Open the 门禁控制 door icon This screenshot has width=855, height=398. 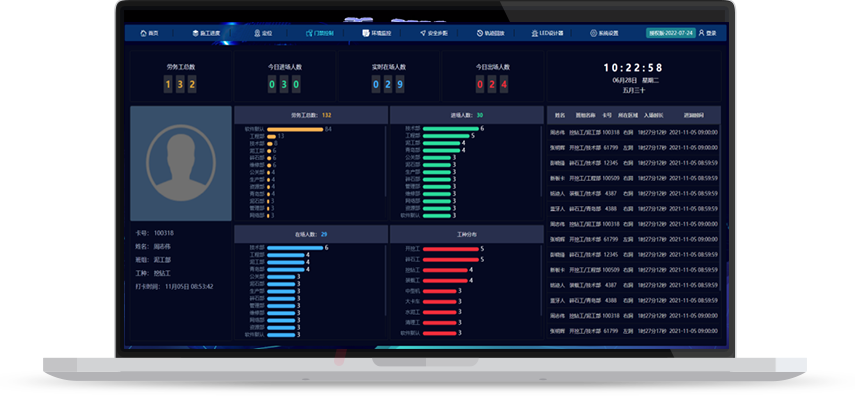(309, 33)
